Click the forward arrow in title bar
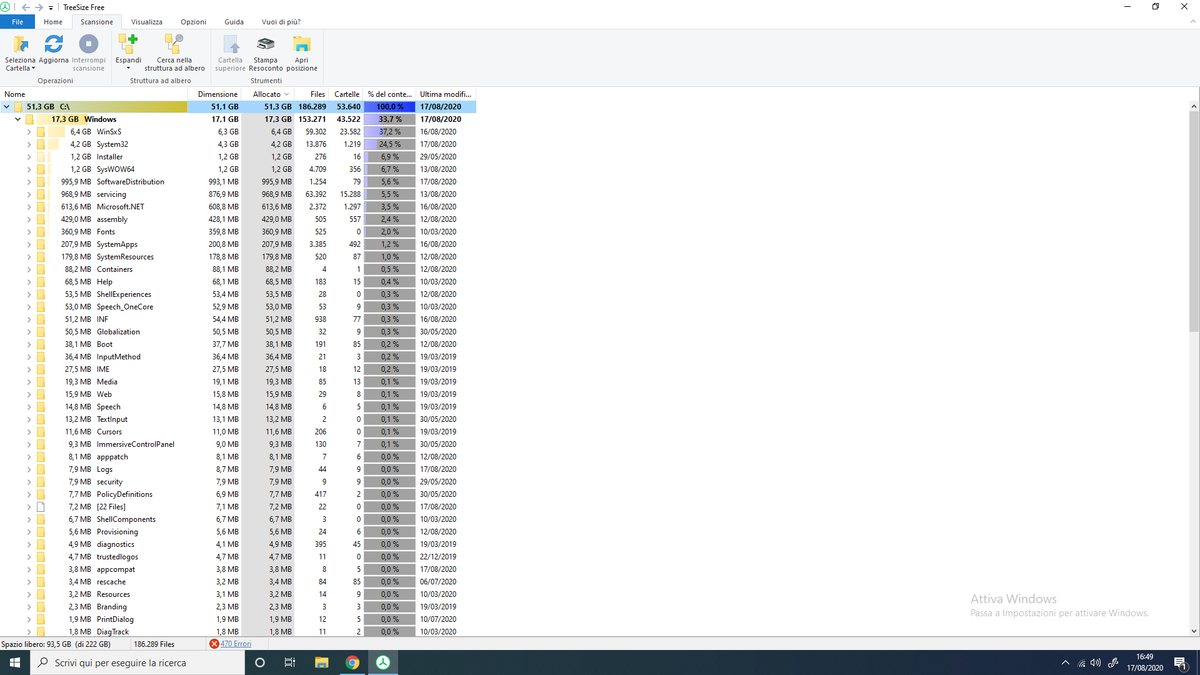Viewport: 1200px width, 675px height. tap(39, 7)
